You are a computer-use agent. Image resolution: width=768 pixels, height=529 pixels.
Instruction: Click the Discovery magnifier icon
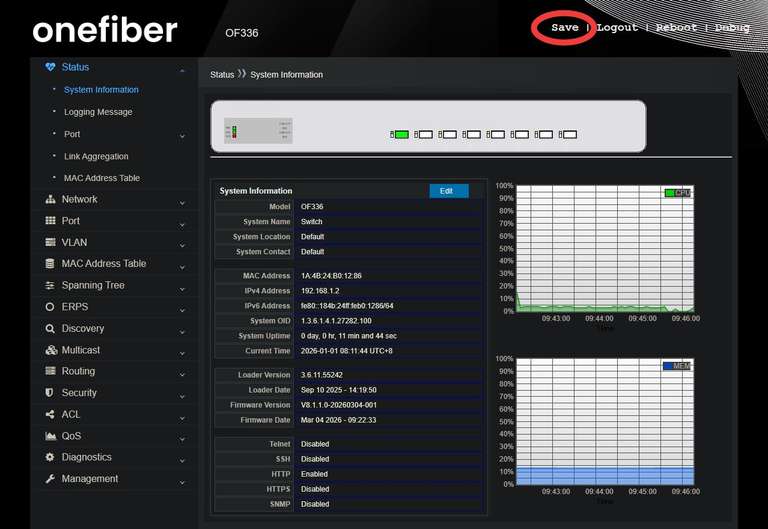(50, 329)
